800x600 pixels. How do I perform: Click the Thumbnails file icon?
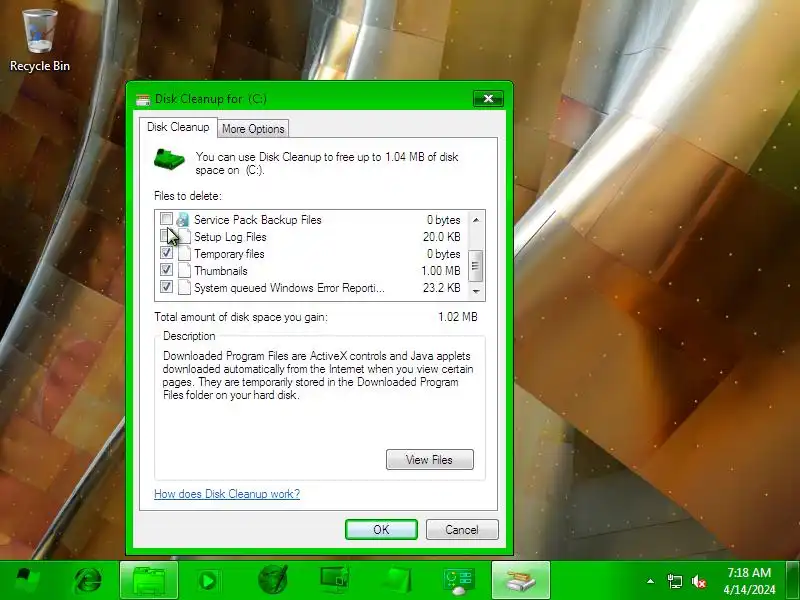point(184,270)
